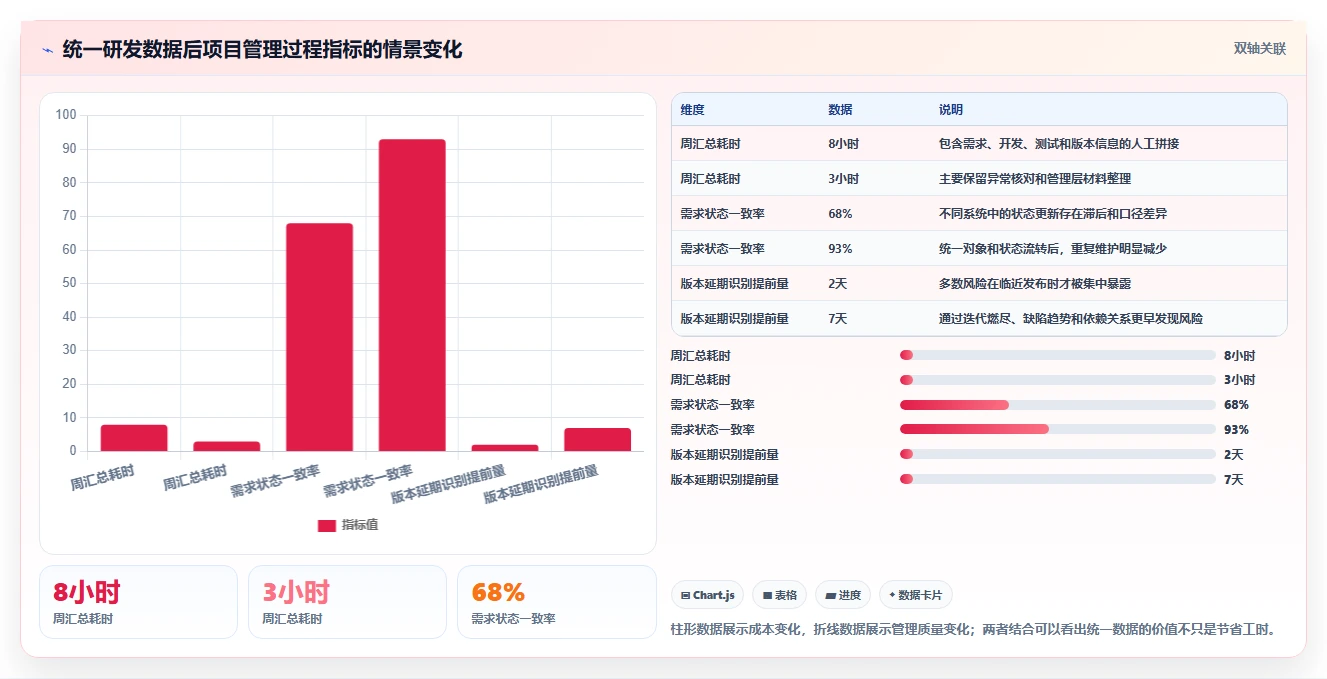Viewport: 1327px width, 679px height.
Task: Click the 数据卡片 chip
Action: coord(916,595)
